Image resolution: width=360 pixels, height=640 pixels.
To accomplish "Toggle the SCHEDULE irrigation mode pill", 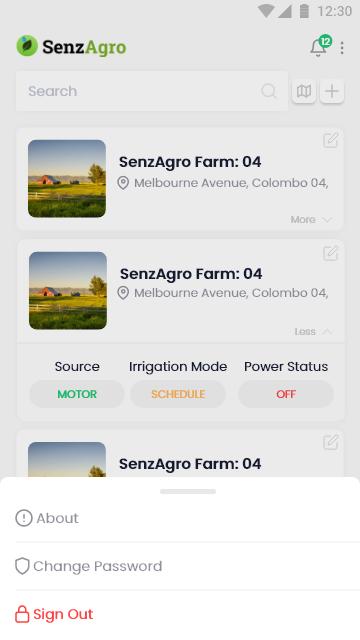I will click(x=178, y=394).
